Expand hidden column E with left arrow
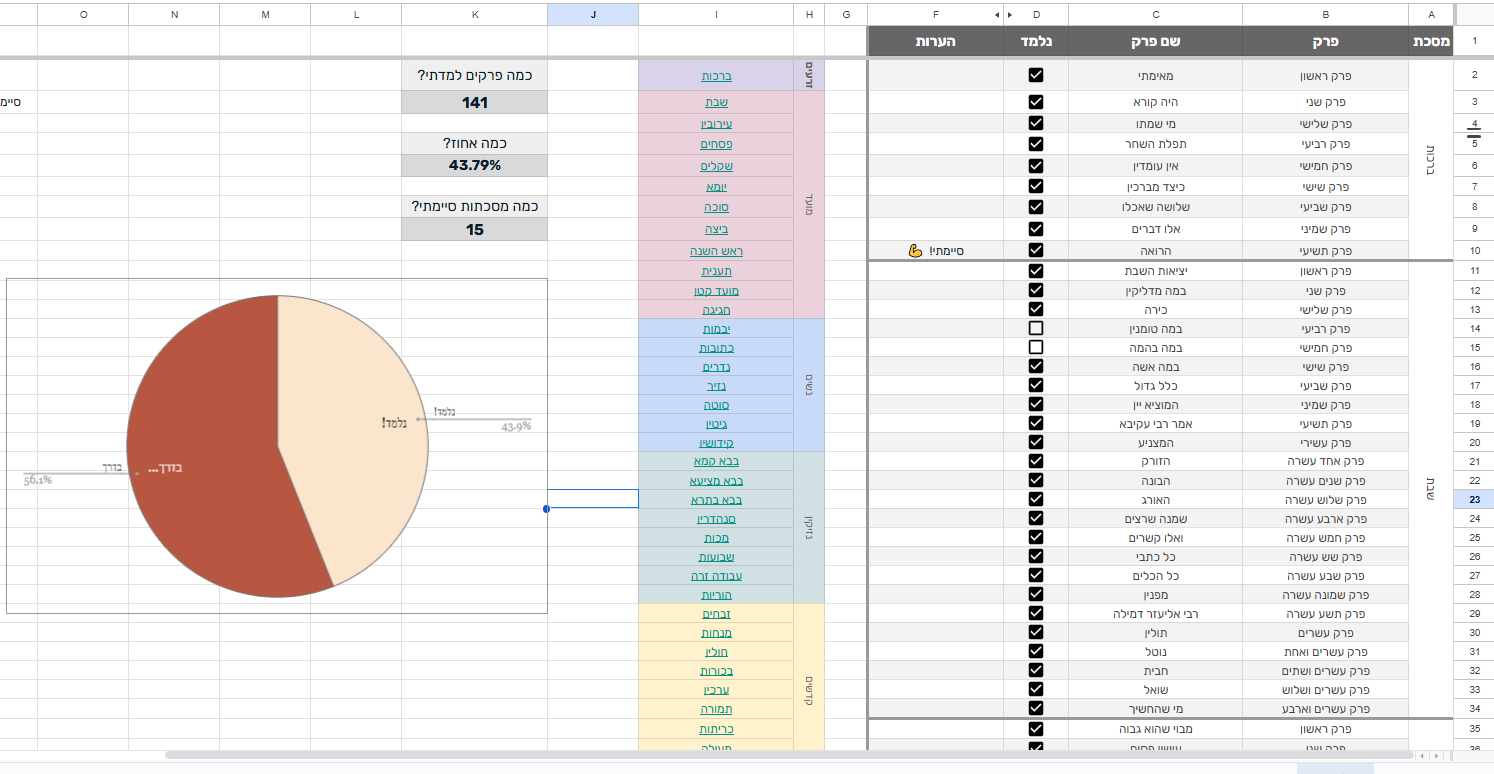Image resolution: width=1494 pixels, height=774 pixels. (x=996, y=15)
